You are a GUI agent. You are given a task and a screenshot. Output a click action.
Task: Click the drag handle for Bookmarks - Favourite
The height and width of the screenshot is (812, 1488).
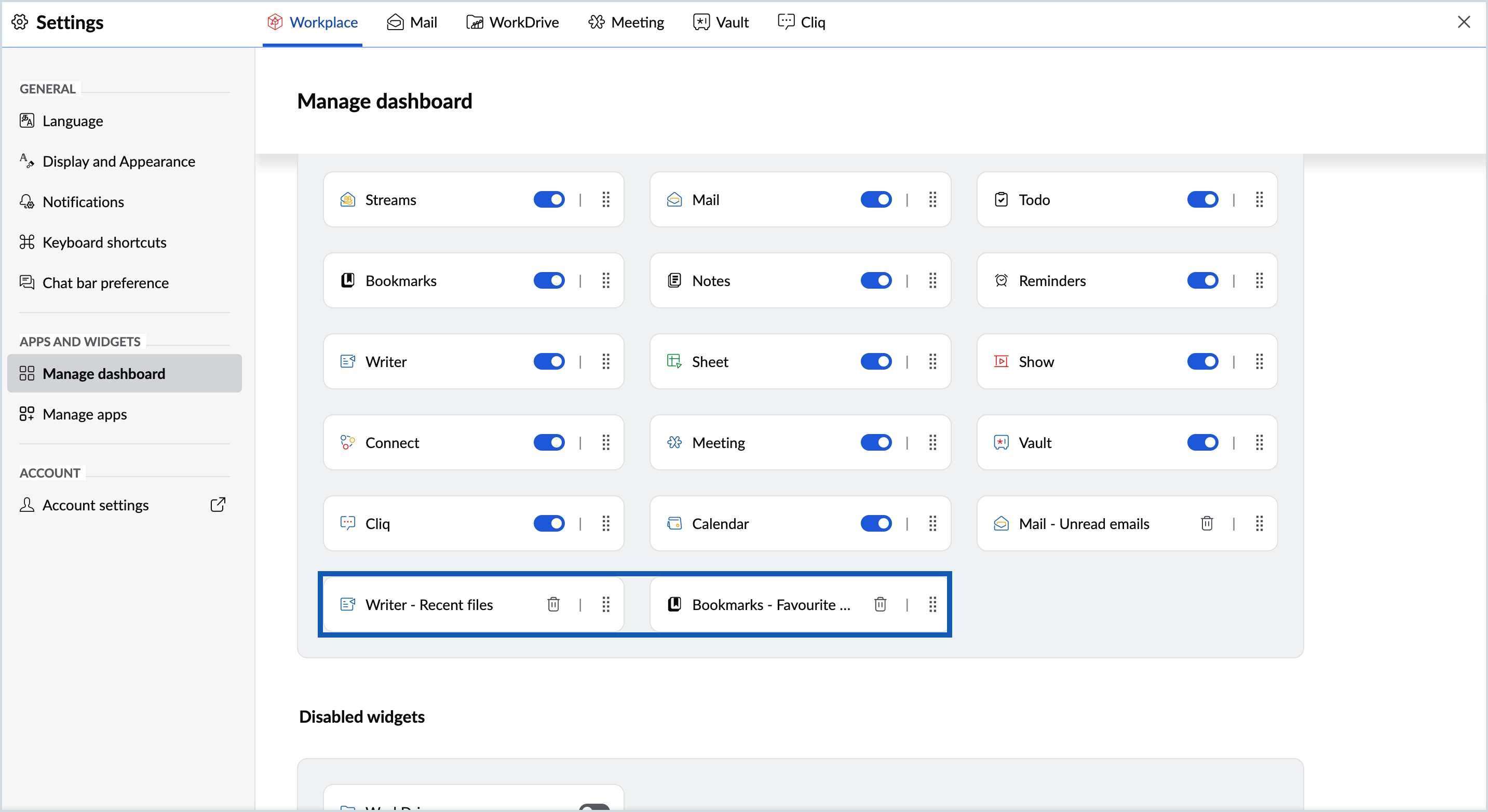pyautogui.click(x=932, y=604)
